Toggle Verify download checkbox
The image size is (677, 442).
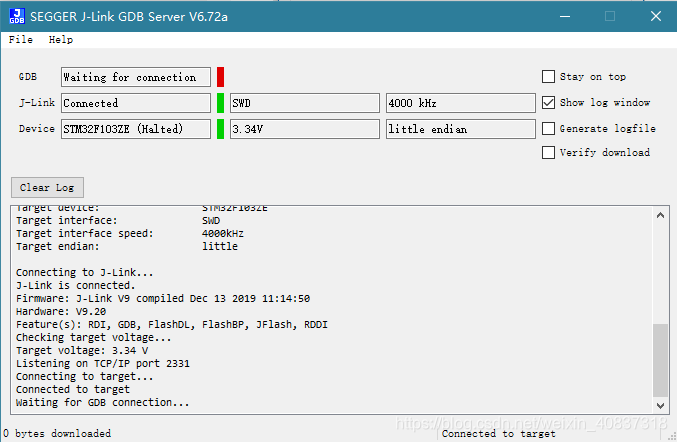[548, 152]
